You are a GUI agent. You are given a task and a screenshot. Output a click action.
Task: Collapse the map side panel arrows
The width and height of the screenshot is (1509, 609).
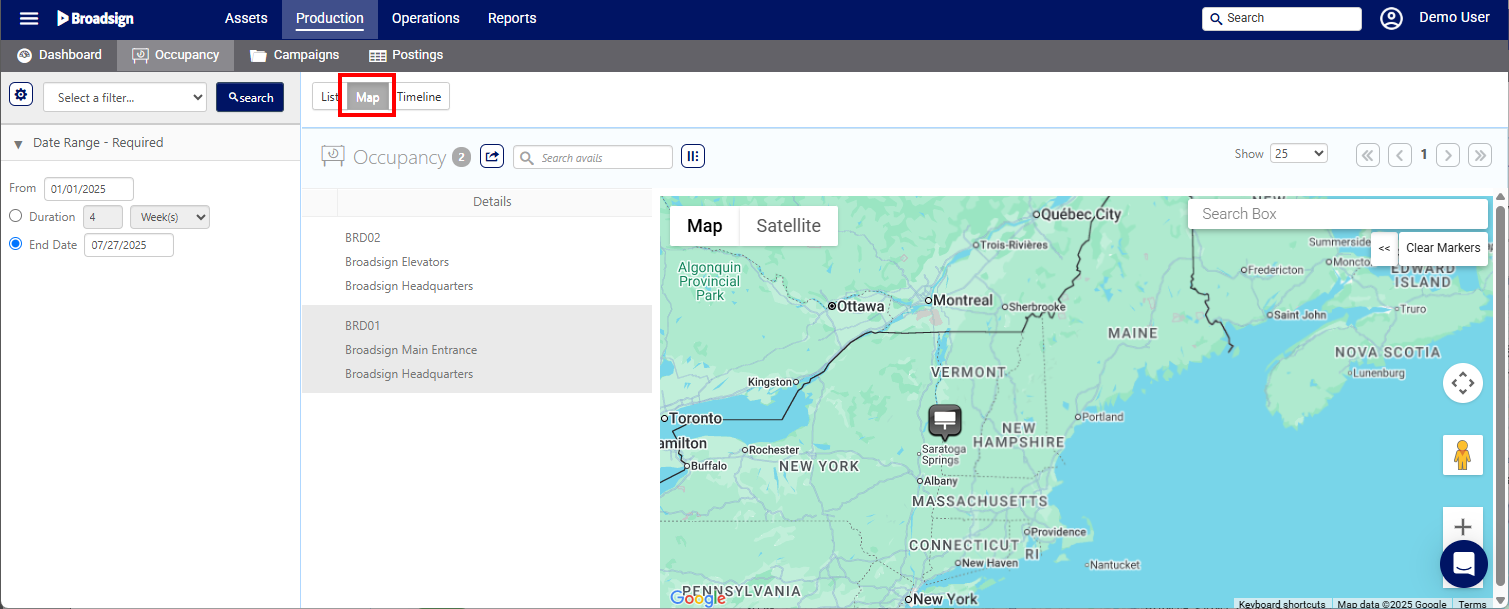click(1384, 248)
